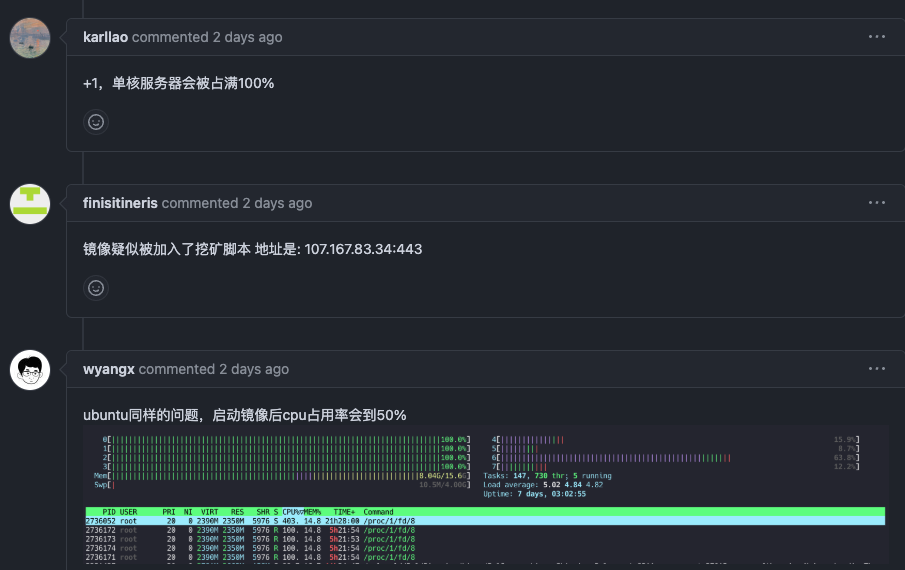Open karllao's profile avatar
Screen dimensions: 905x570
[x=30, y=38]
